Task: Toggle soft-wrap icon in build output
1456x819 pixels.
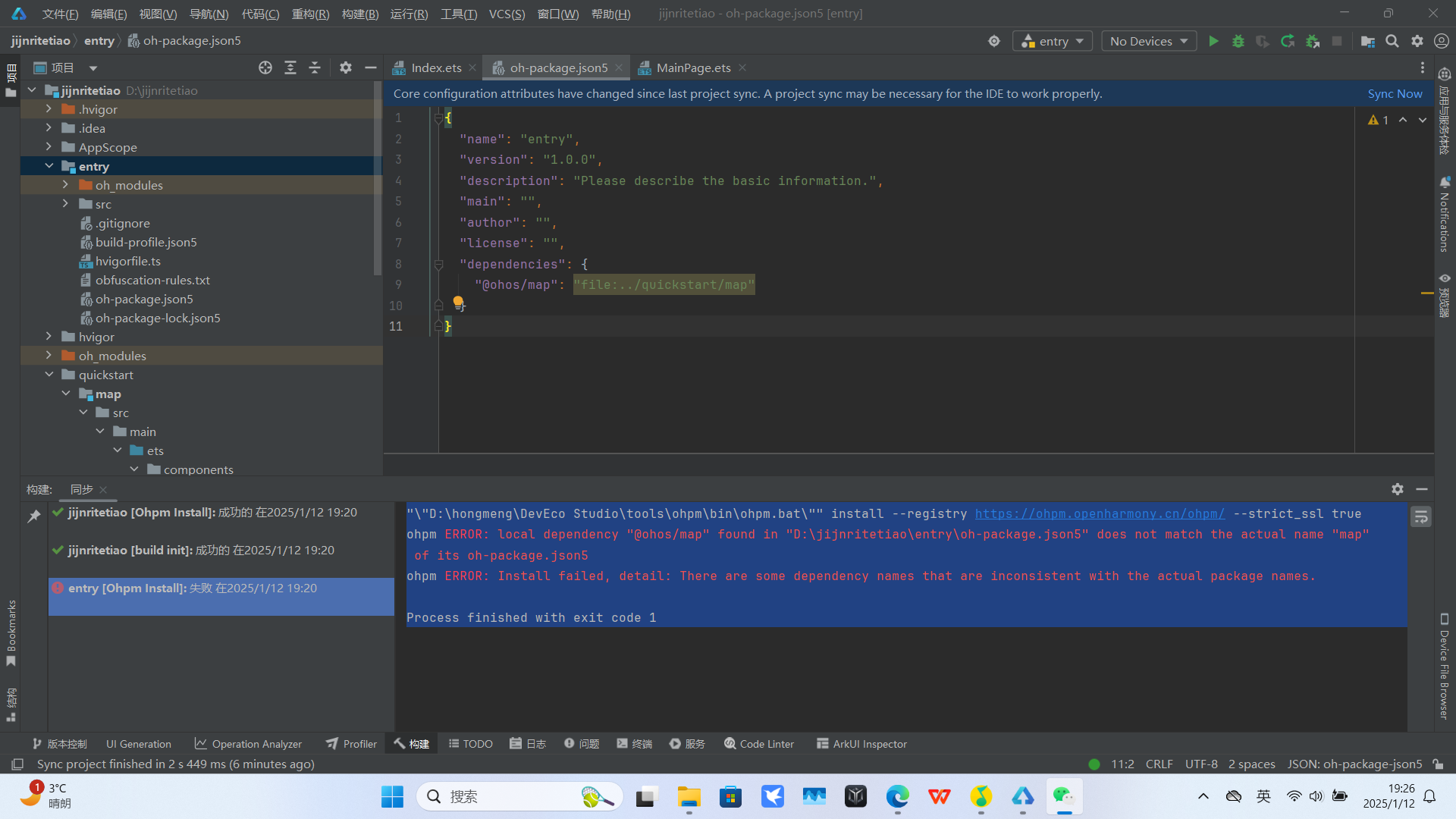Action: pyautogui.click(x=1421, y=517)
